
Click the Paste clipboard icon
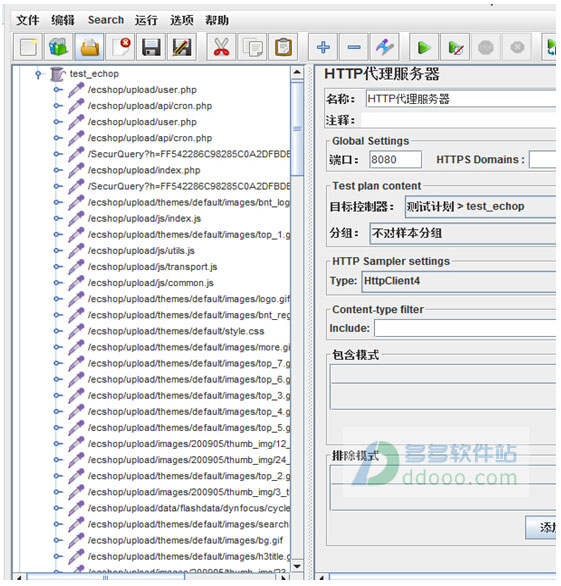click(x=283, y=47)
